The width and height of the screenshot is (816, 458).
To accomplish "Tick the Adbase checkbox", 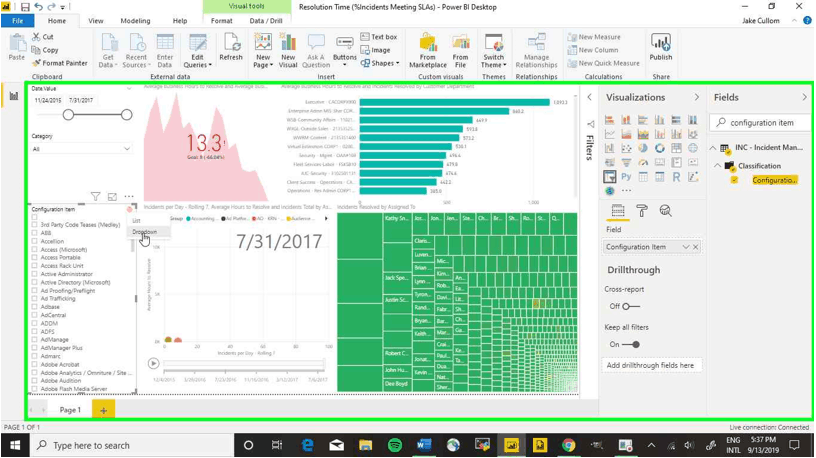I will [x=34, y=307].
